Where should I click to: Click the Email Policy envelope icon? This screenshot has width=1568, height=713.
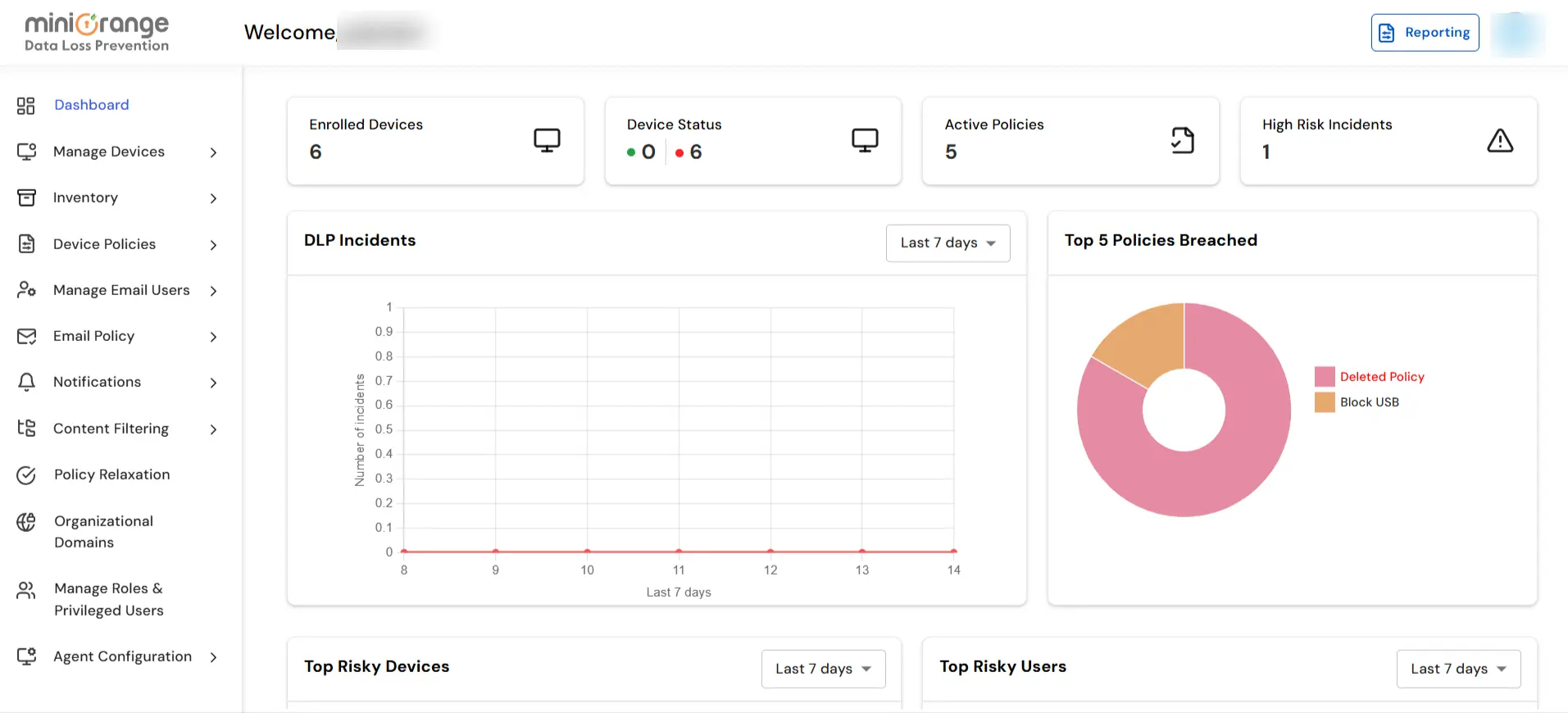pyautogui.click(x=26, y=336)
